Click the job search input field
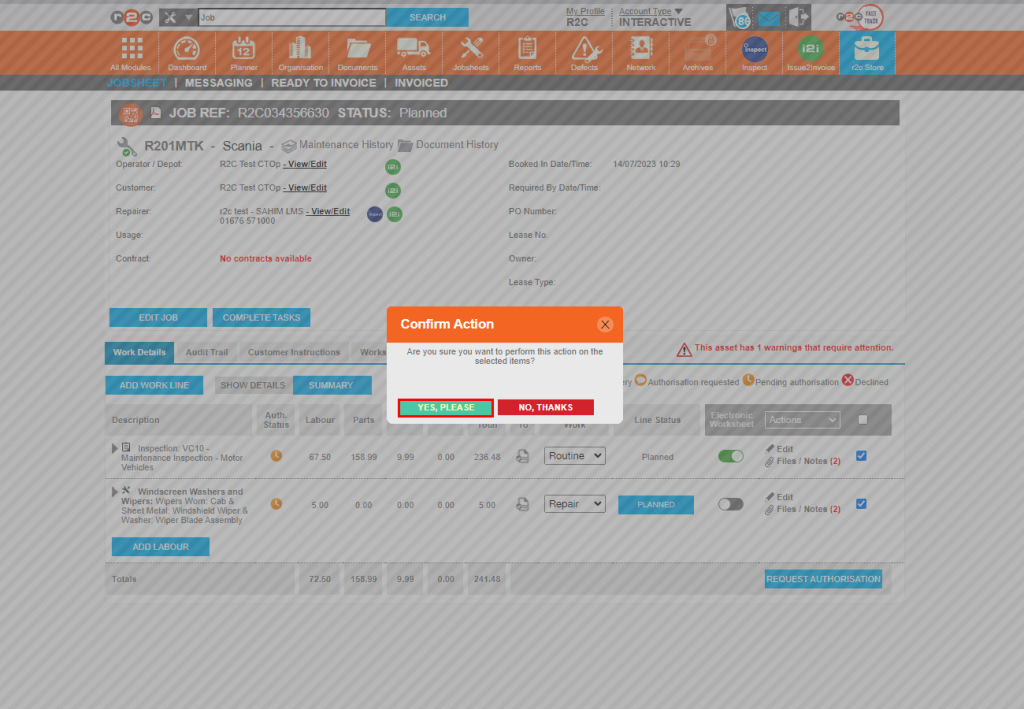This screenshot has height=709, width=1024. [x=290, y=17]
